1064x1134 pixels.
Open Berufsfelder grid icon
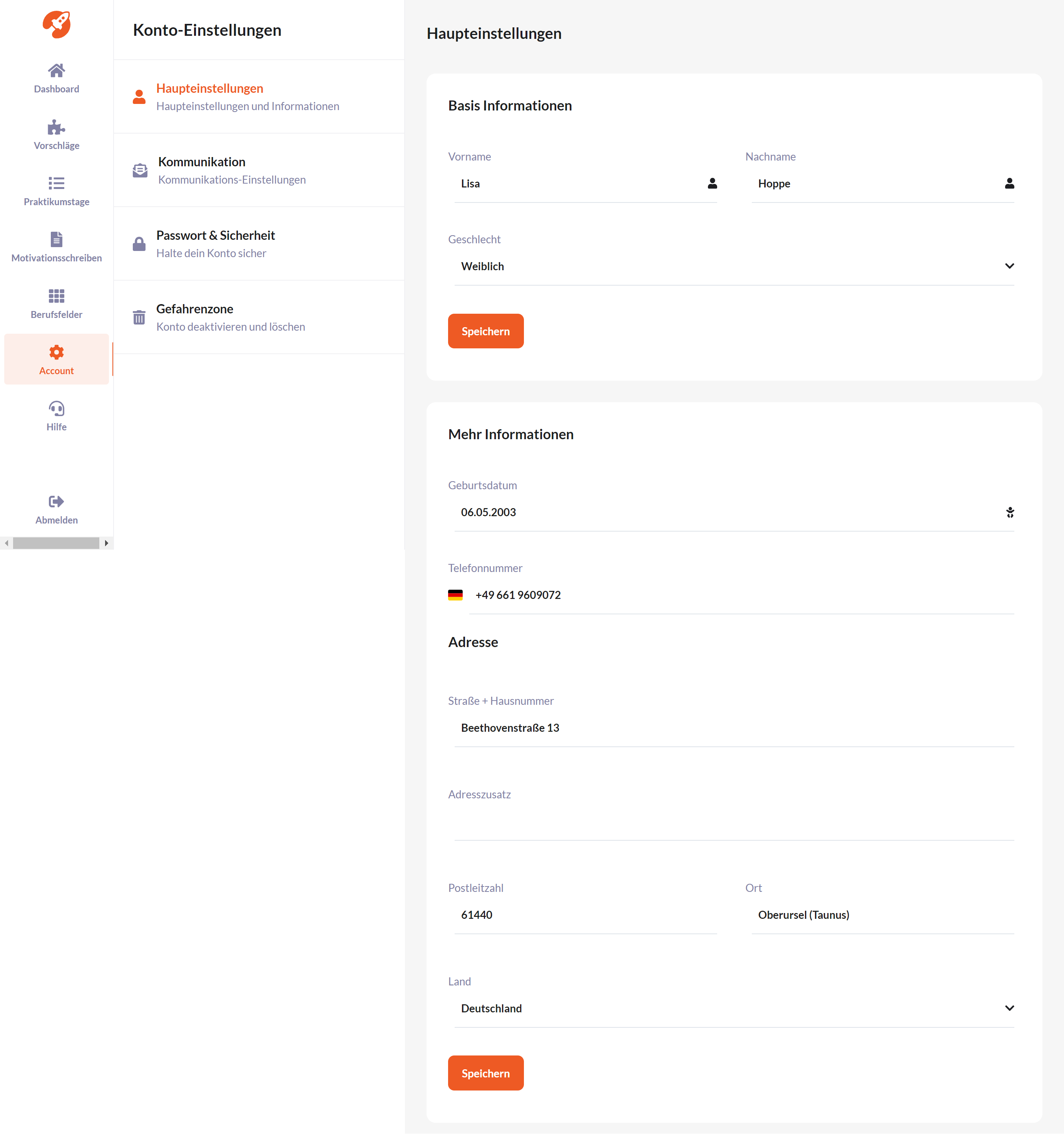coord(57,296)
